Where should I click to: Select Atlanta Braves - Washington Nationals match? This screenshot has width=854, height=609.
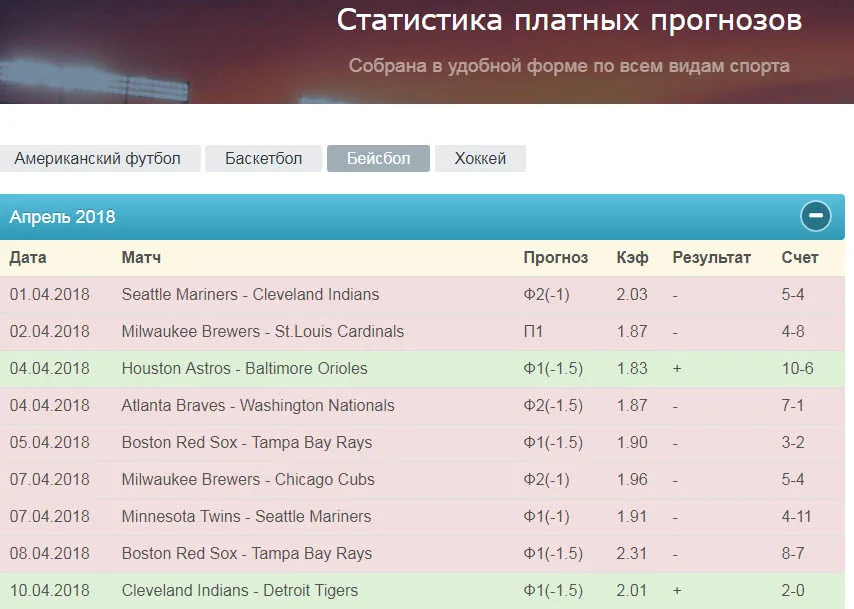click(258, 405)
